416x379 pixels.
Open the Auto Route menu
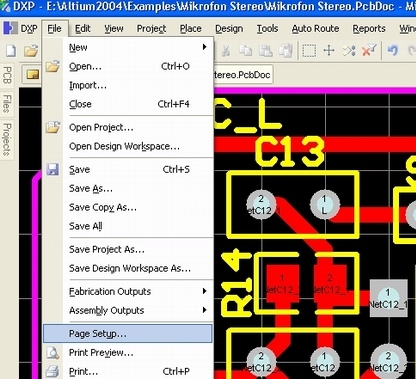pyautogui.click(x=315, y=29)
